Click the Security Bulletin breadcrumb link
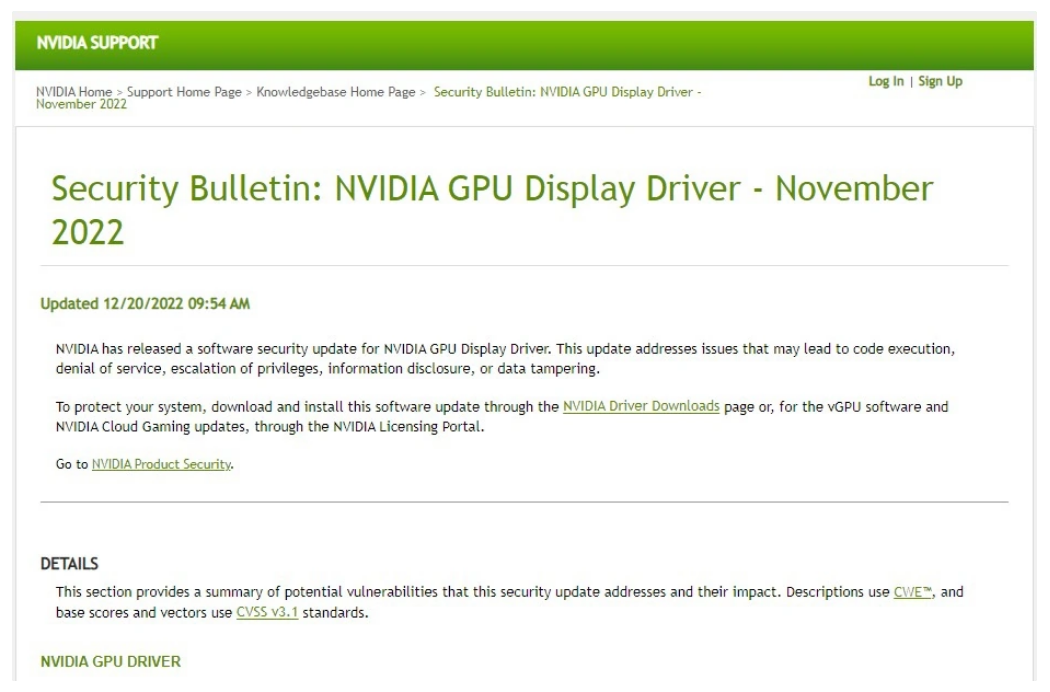The width and height of the screenshot is (1050, 692). pyautogui.click(x=369, y=98)
